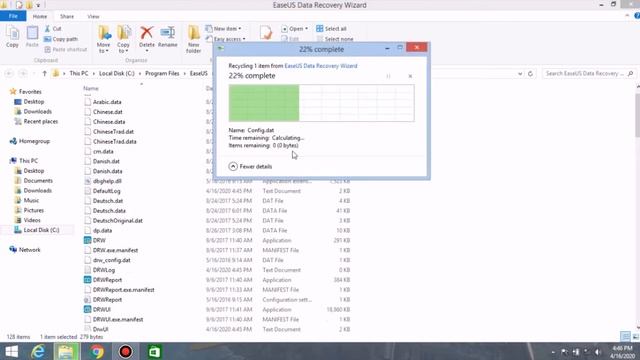
Task: Cancel the recycle operation with the X
Action: [x=410, y=76]
